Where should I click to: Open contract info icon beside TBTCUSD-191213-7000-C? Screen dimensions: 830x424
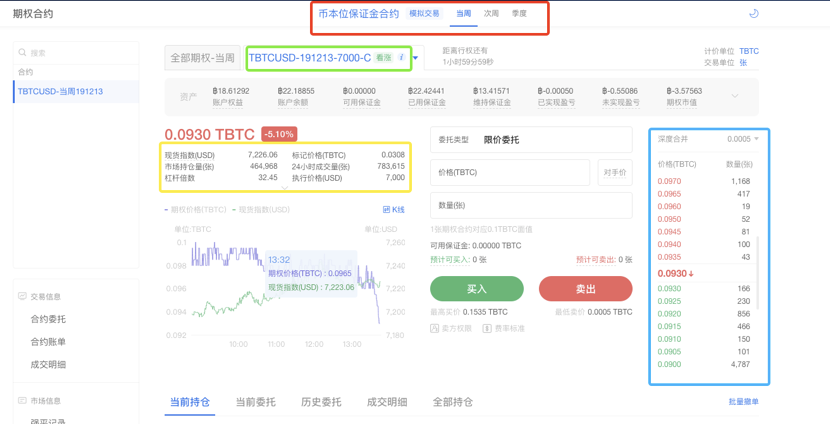402,58
